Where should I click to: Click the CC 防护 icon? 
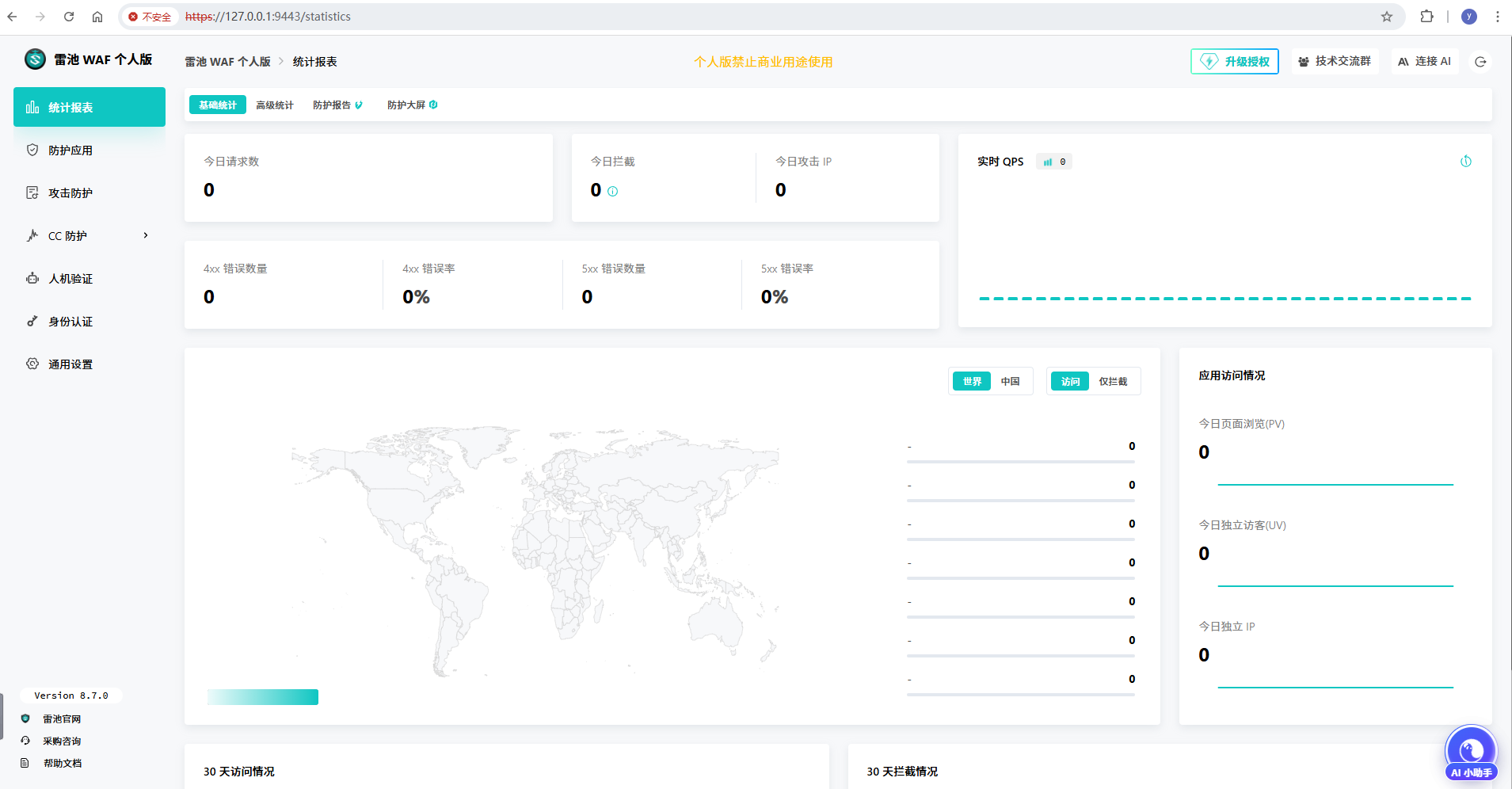(x=32, y=235)
